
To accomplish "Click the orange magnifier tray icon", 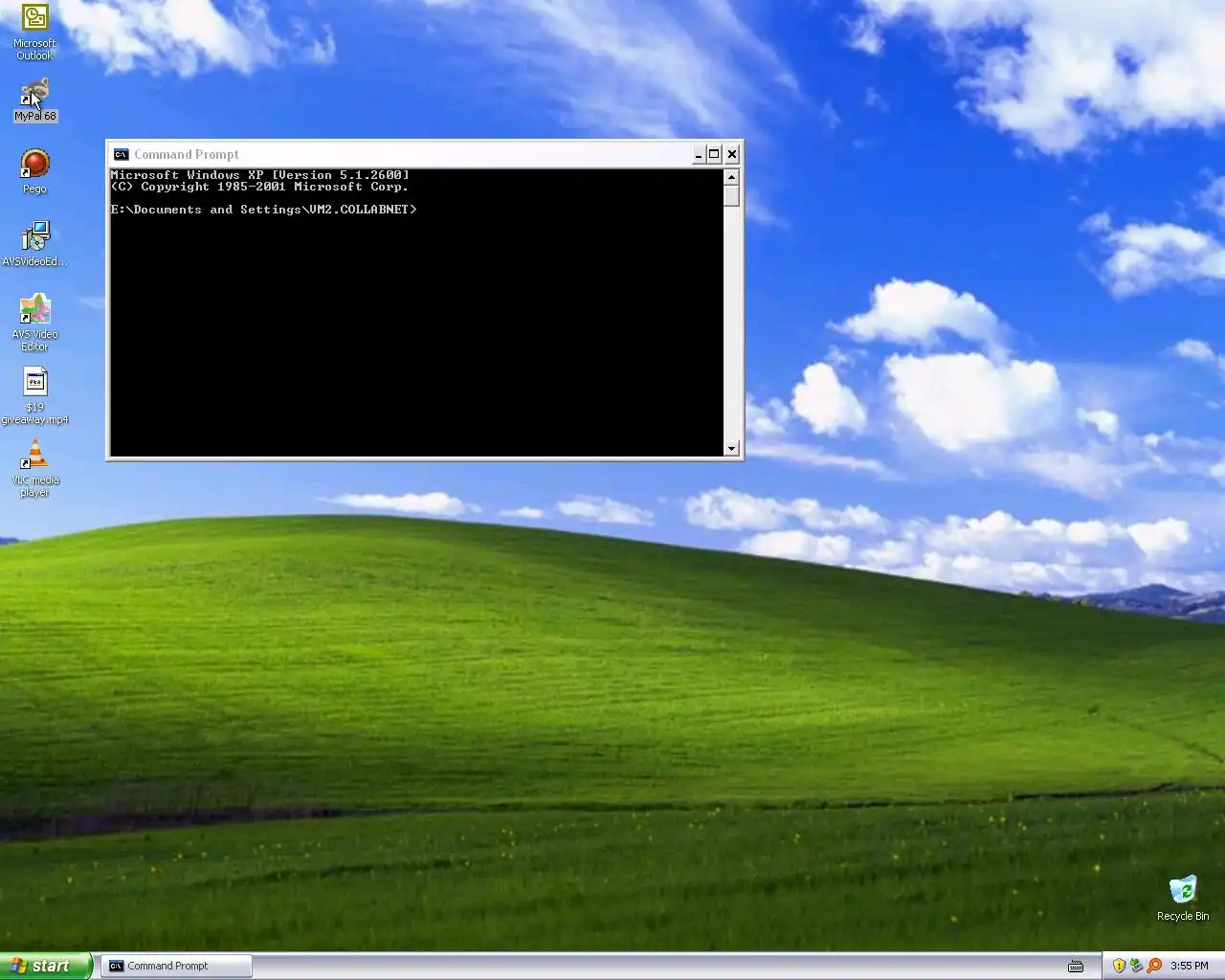I will [x=1154, y=966].
